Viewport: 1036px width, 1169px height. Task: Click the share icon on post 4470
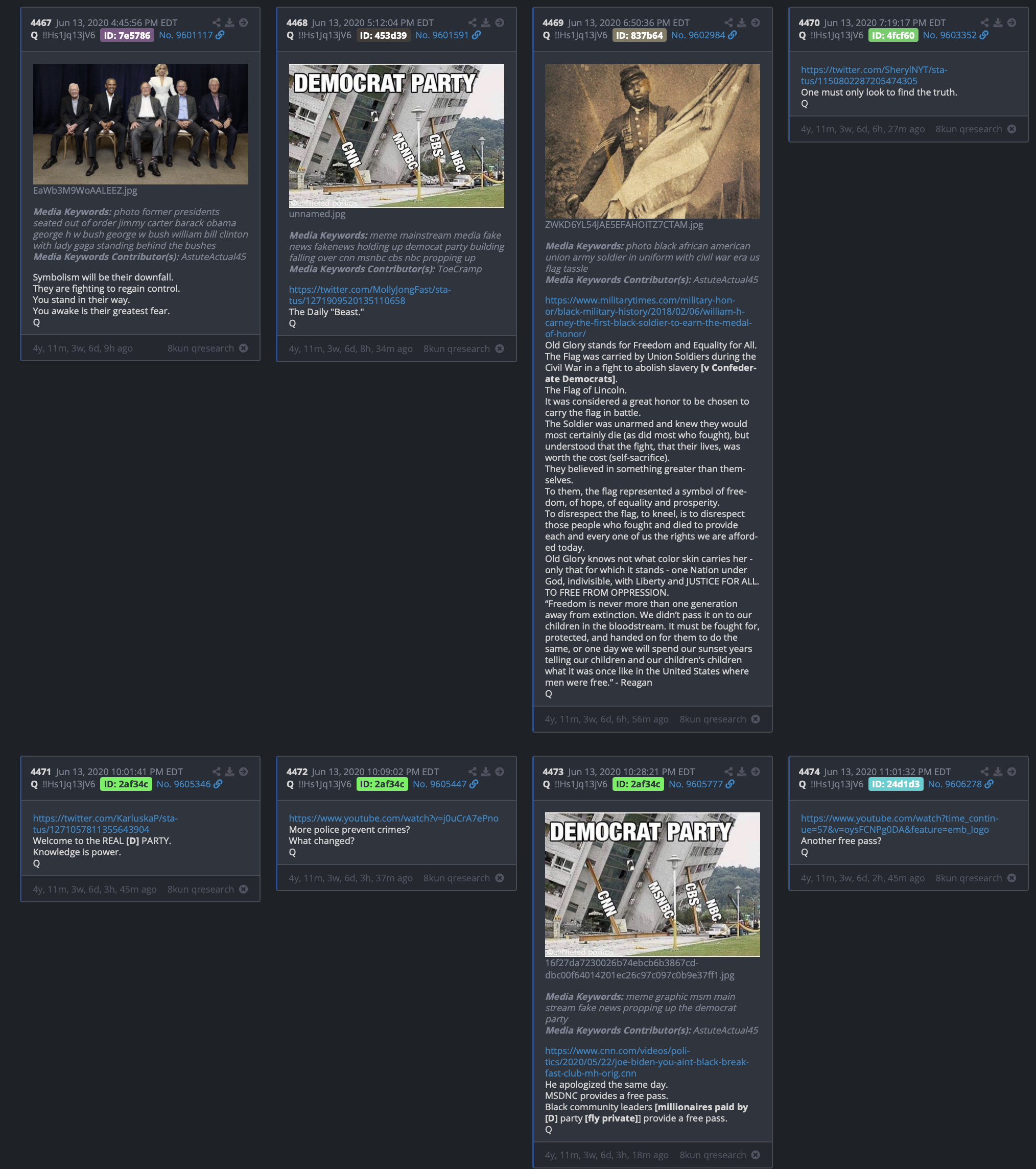[984, 23]
